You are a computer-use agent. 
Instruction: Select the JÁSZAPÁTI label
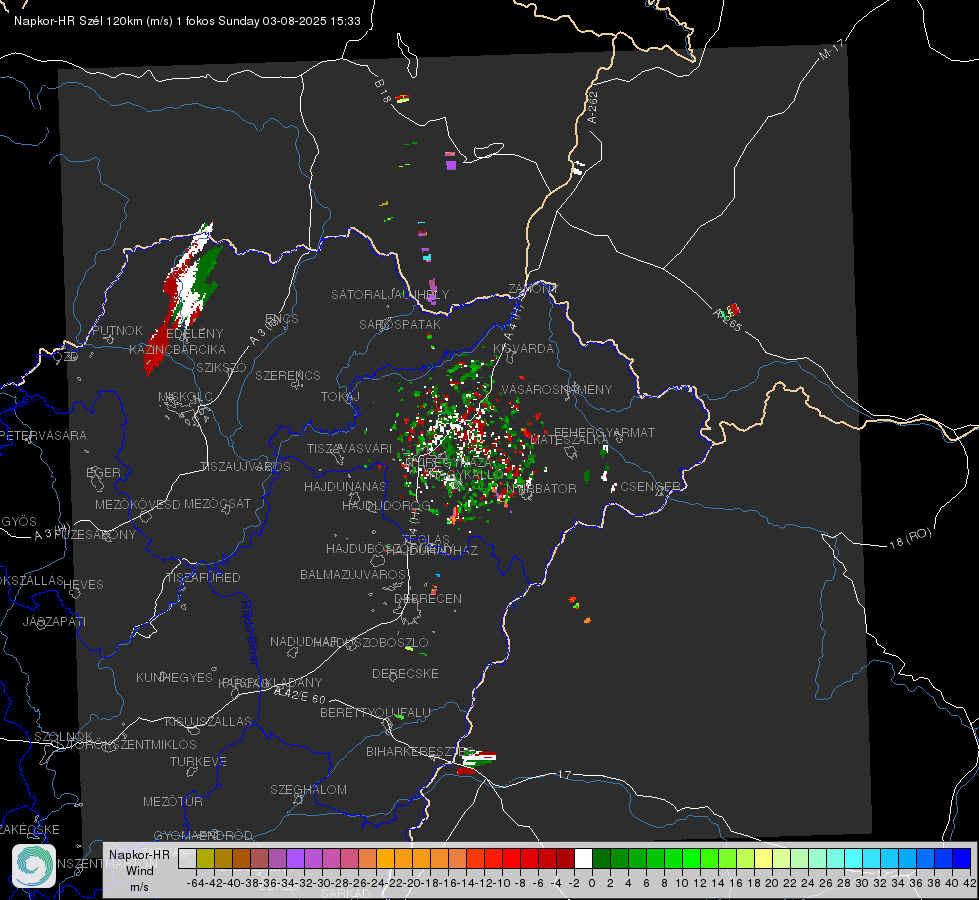pos(54,621)
